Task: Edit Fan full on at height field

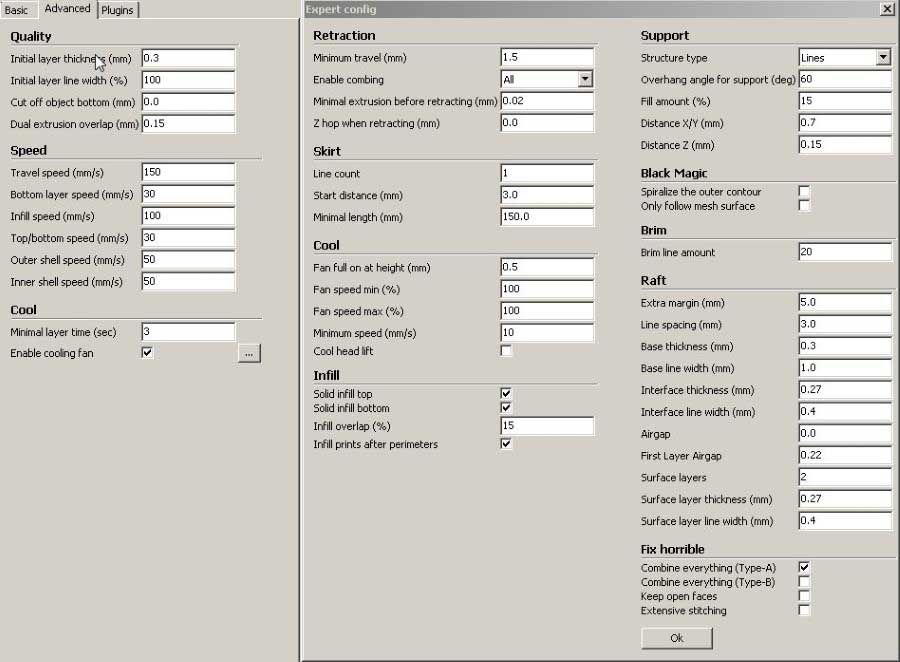Action: [x=547, y=267]
